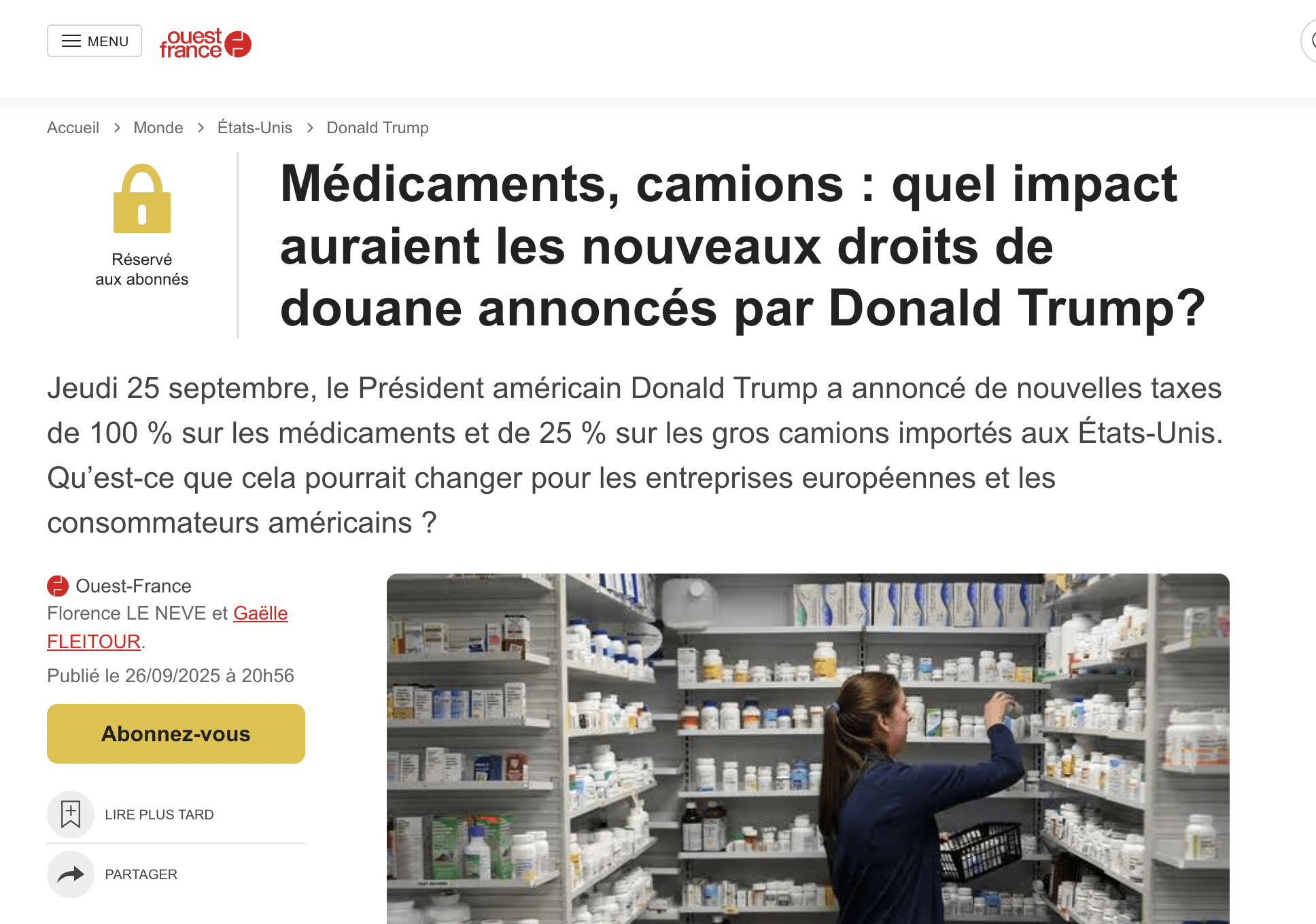
Task: Open the Donald Trump breadcrumb link
Action: coord(377,128)
